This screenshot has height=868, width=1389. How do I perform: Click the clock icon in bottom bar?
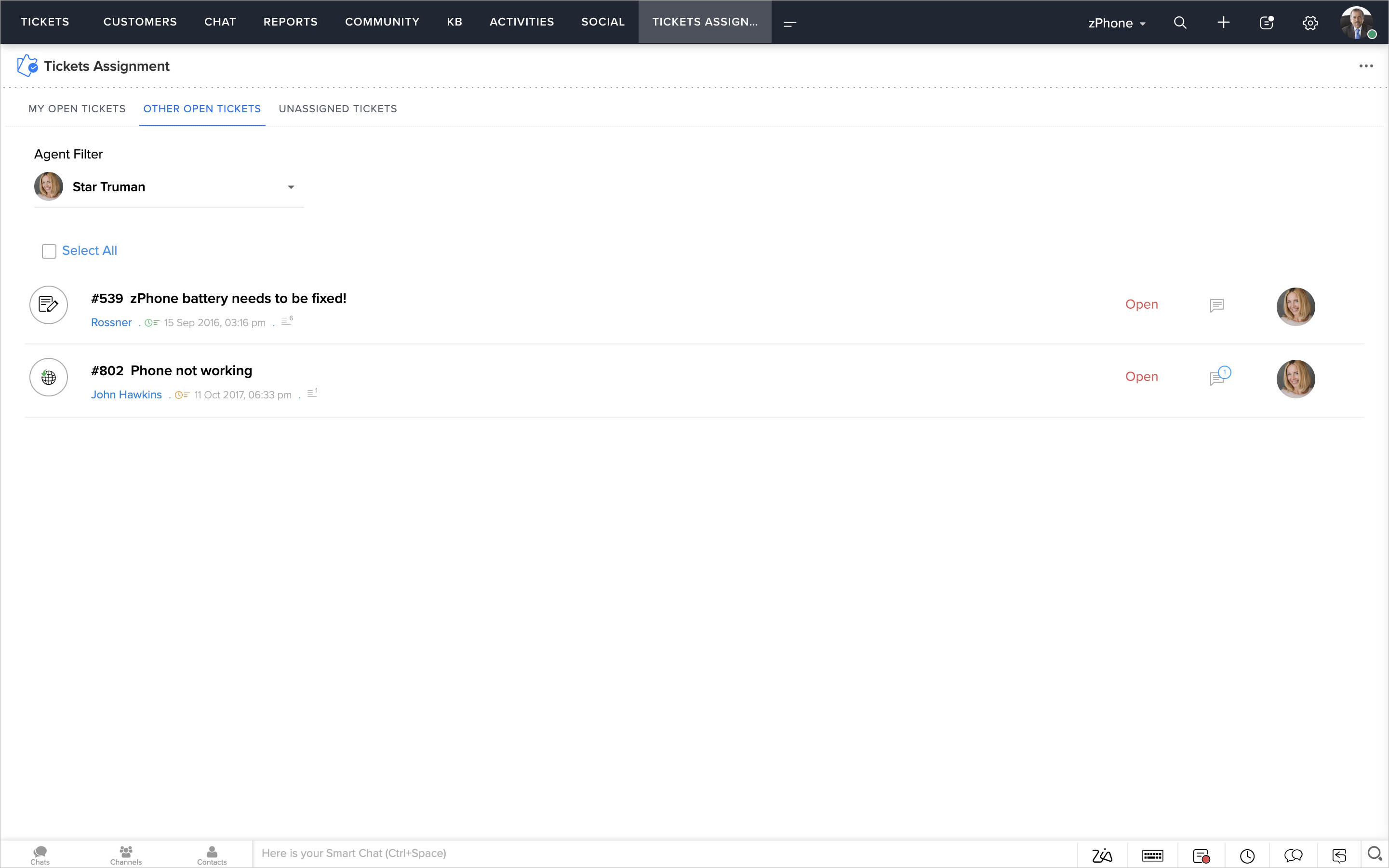[x=1246, y=855]
